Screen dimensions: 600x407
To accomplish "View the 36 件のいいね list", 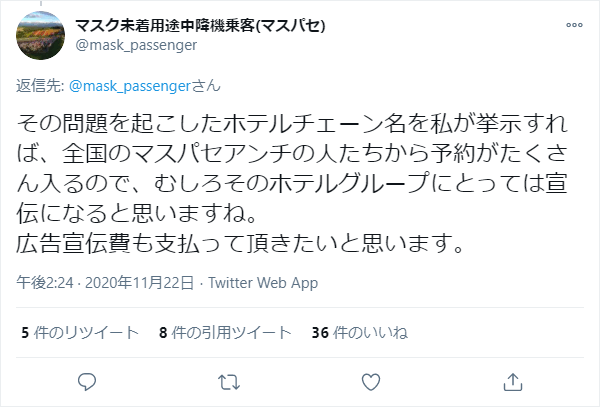I will coord(360,332).
